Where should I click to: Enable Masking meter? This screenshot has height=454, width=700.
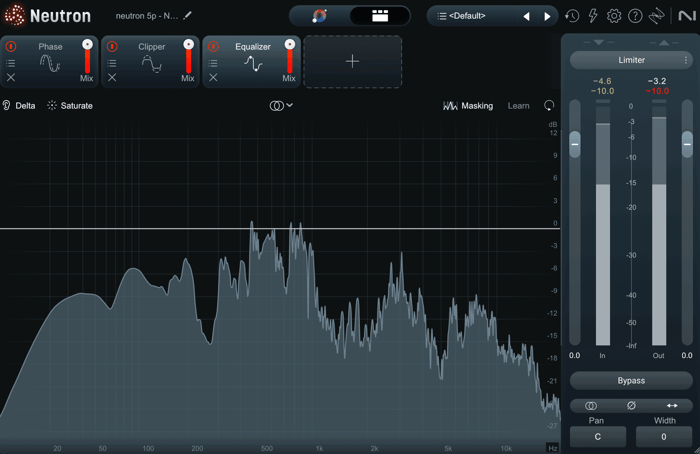(468, 106)
